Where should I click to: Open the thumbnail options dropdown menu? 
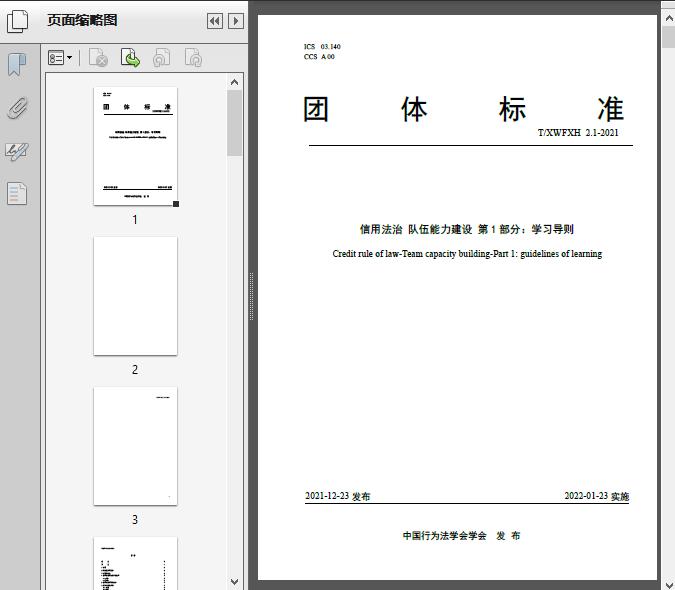point(60,58)
